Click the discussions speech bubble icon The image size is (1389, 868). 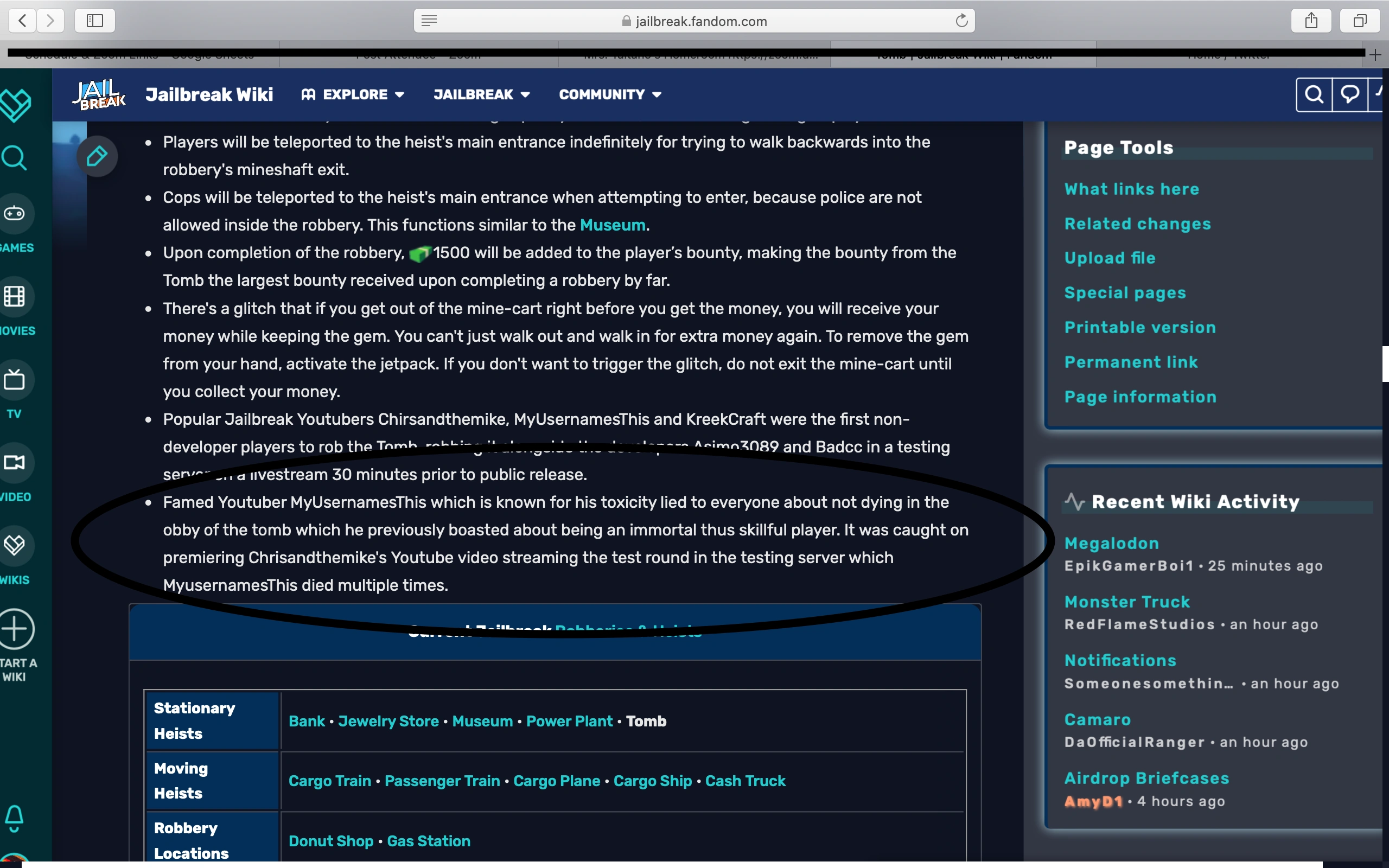point(1349,94)
